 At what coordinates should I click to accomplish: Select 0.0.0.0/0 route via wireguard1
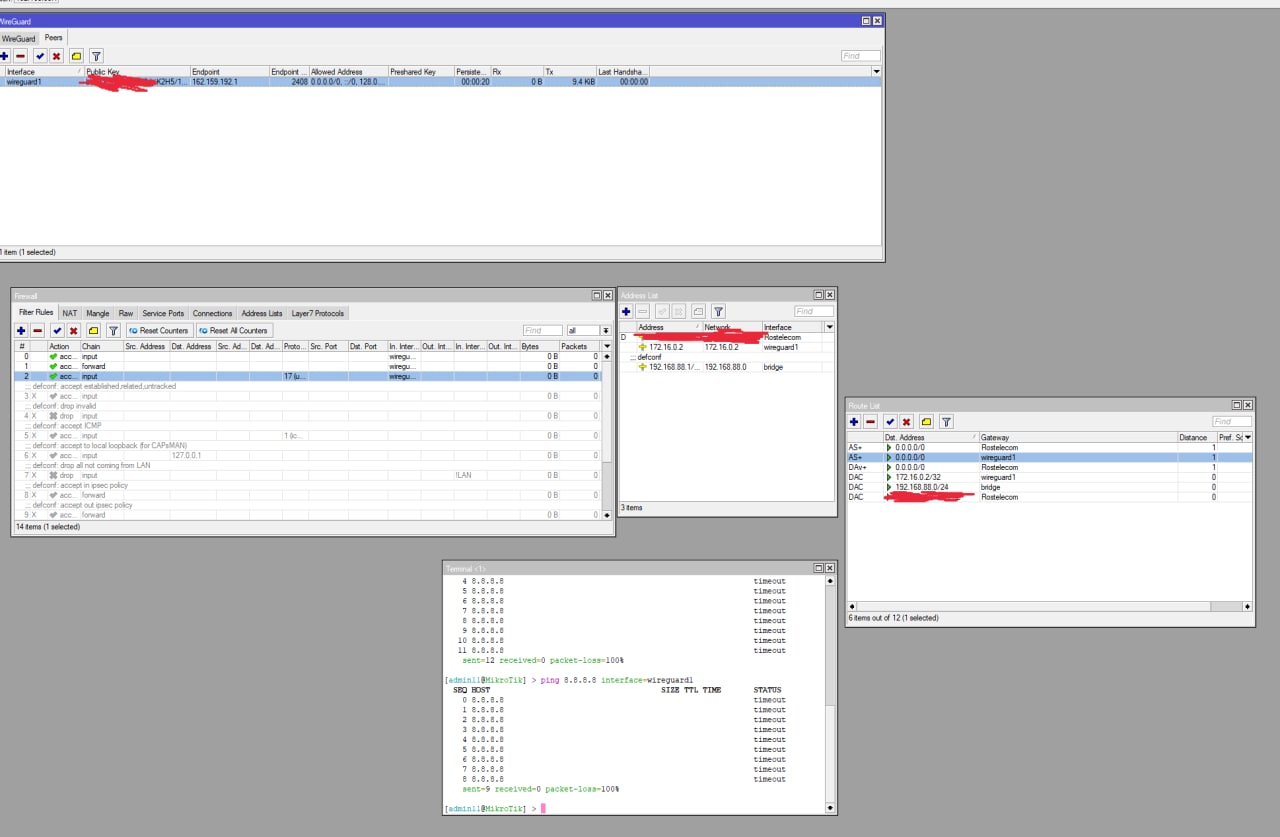(1049, 457)
